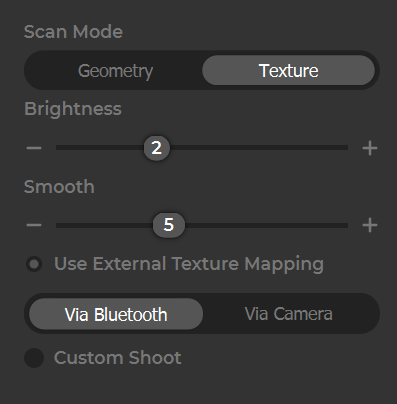Image resolution: width=397 pixels, height=404 pixels.
Task: Click the Custom Shoot label text
Action: pos(118,358)
